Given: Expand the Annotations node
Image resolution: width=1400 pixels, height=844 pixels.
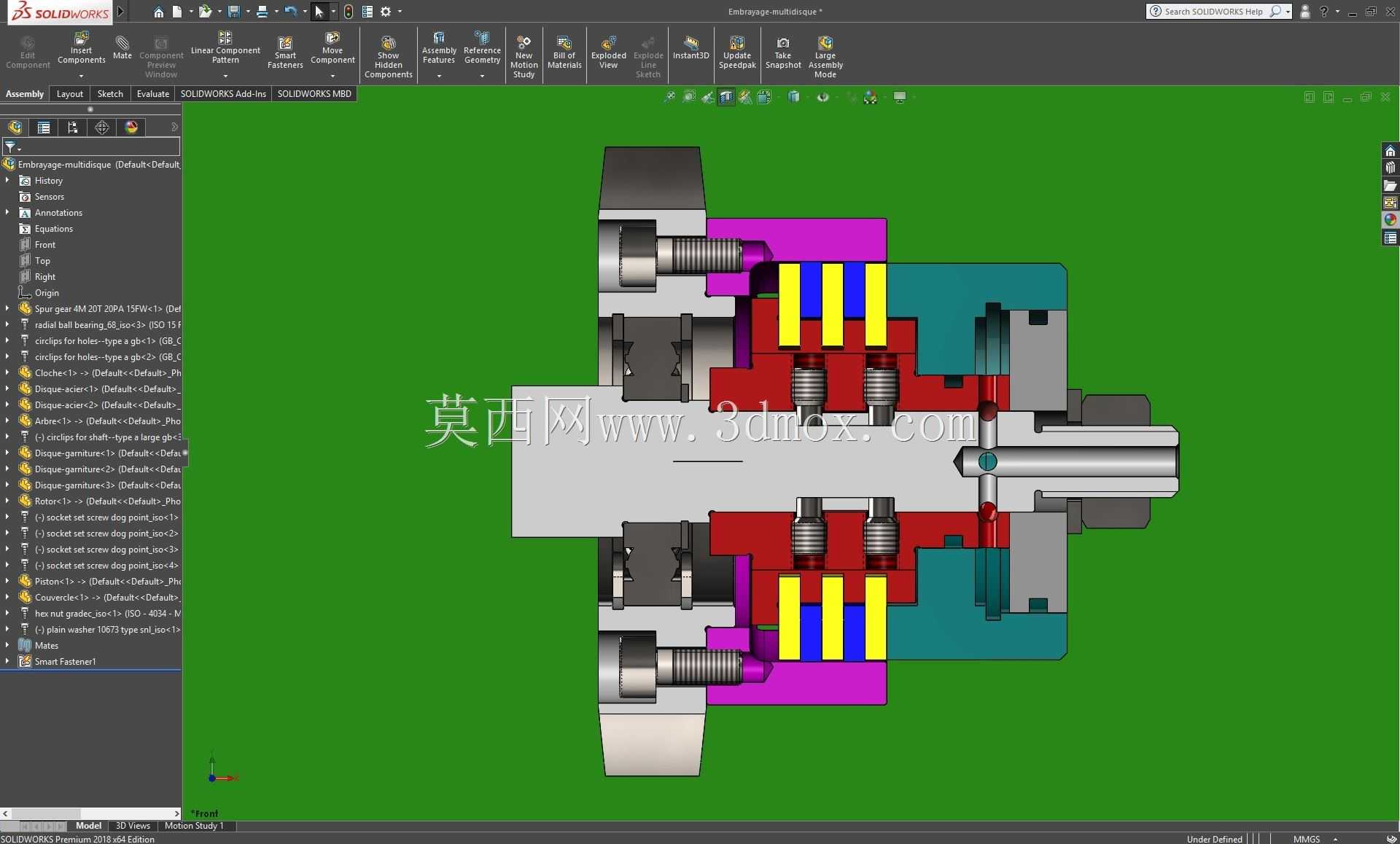Looking at the screenshot, I should [7, 213].
